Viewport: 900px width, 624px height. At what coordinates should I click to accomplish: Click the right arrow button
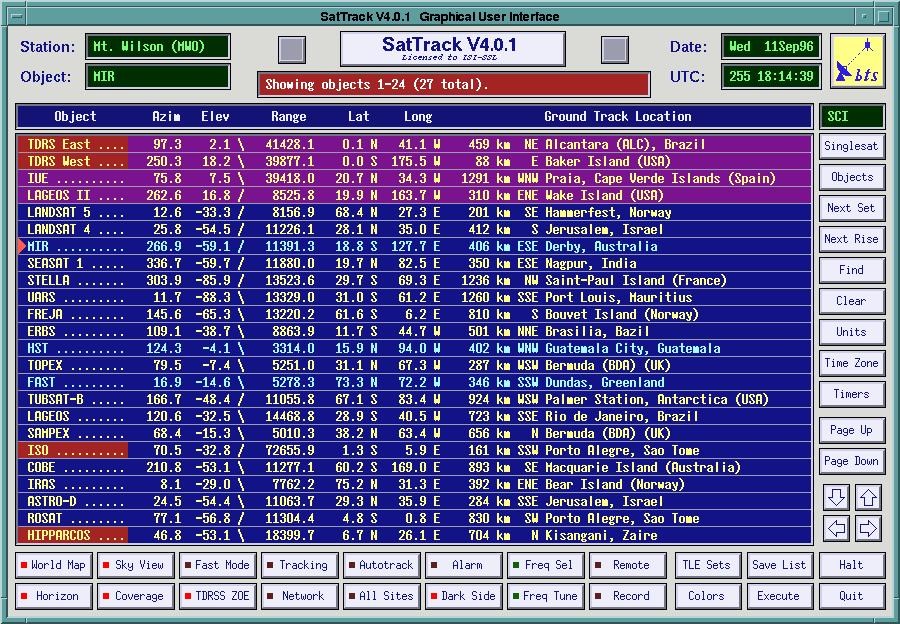pyautogui.click(x=868, y=528)
